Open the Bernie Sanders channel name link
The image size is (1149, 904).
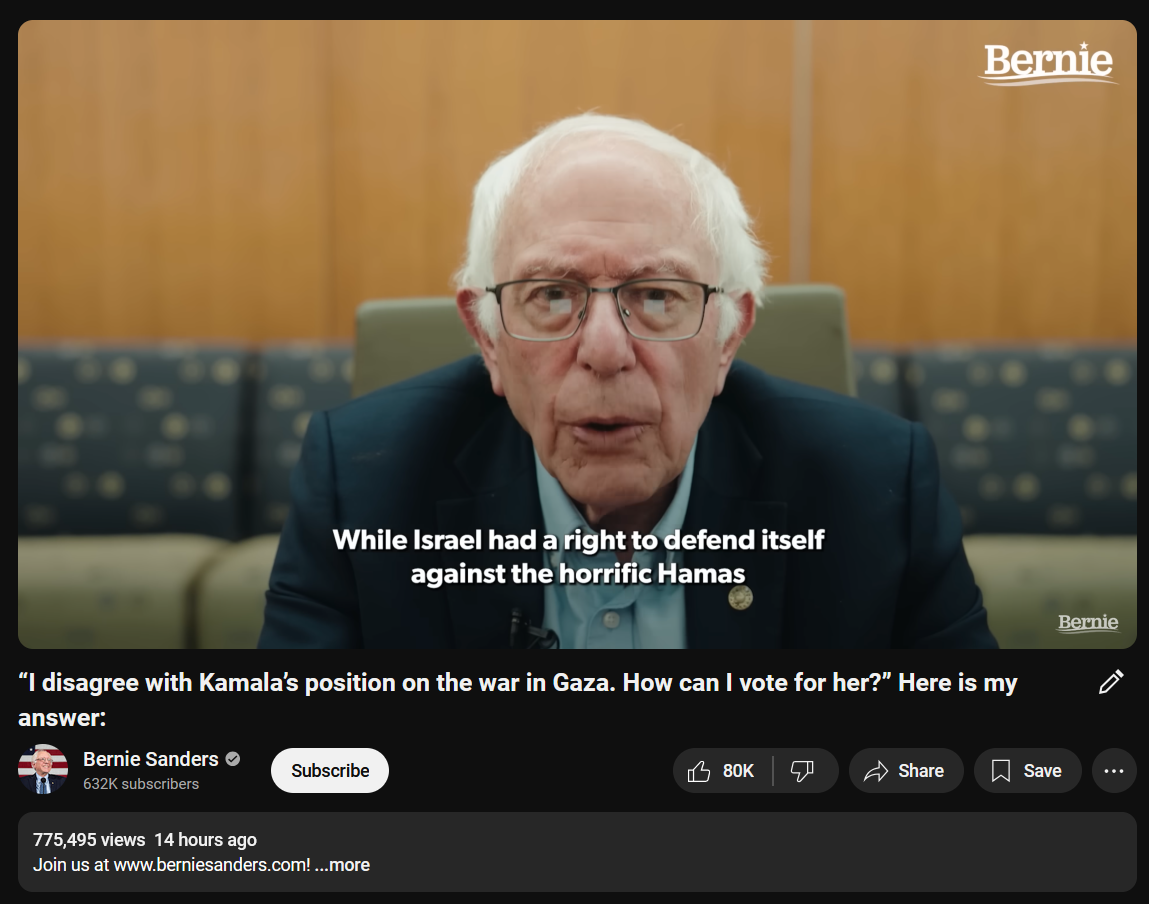(x=150, y=759)
